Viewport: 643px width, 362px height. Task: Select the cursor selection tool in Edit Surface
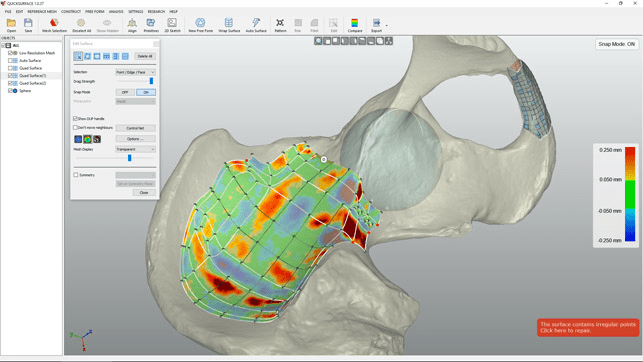click(x=78, y=56)
